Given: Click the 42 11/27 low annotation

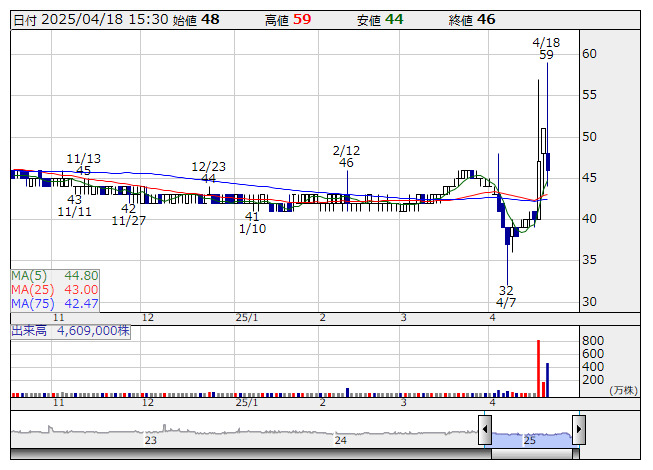Looking at the screenshot, I should [x=129, y=215].
